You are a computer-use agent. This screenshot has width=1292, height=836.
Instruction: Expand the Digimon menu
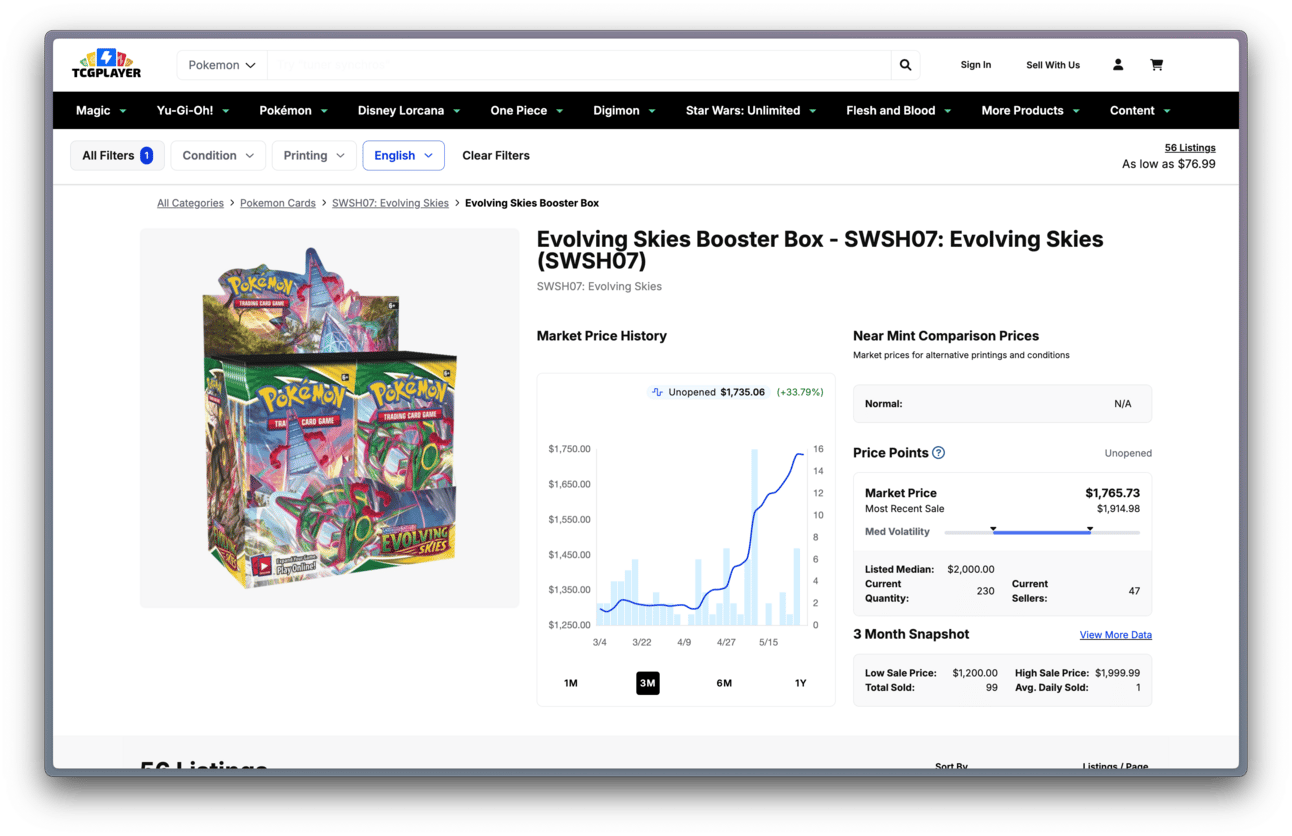pos(625,111)
